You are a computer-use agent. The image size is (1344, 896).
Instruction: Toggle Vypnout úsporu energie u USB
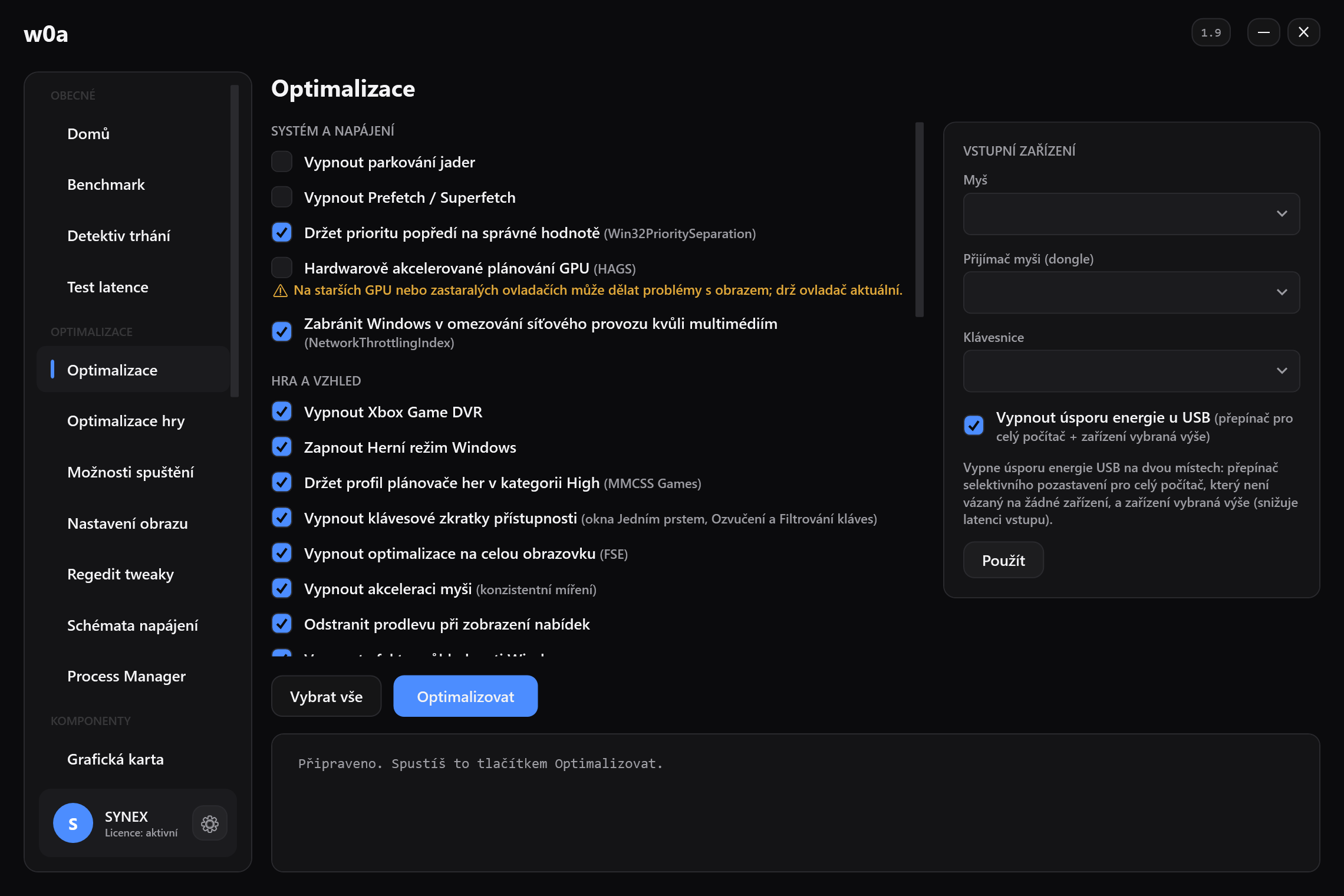pos(974,426)
